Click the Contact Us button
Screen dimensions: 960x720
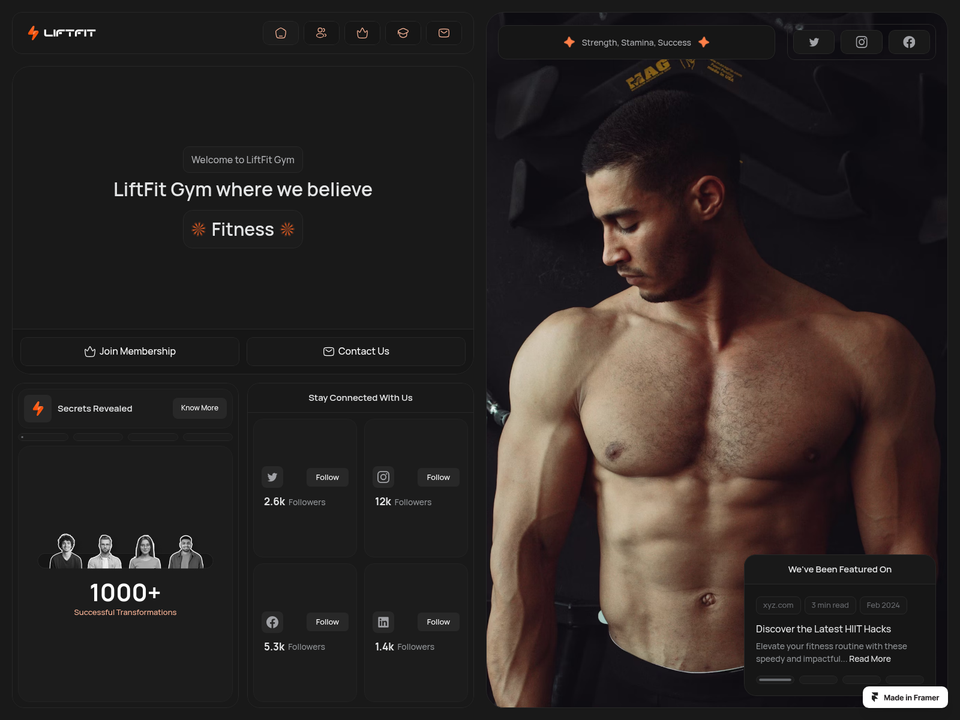(356, 351)
